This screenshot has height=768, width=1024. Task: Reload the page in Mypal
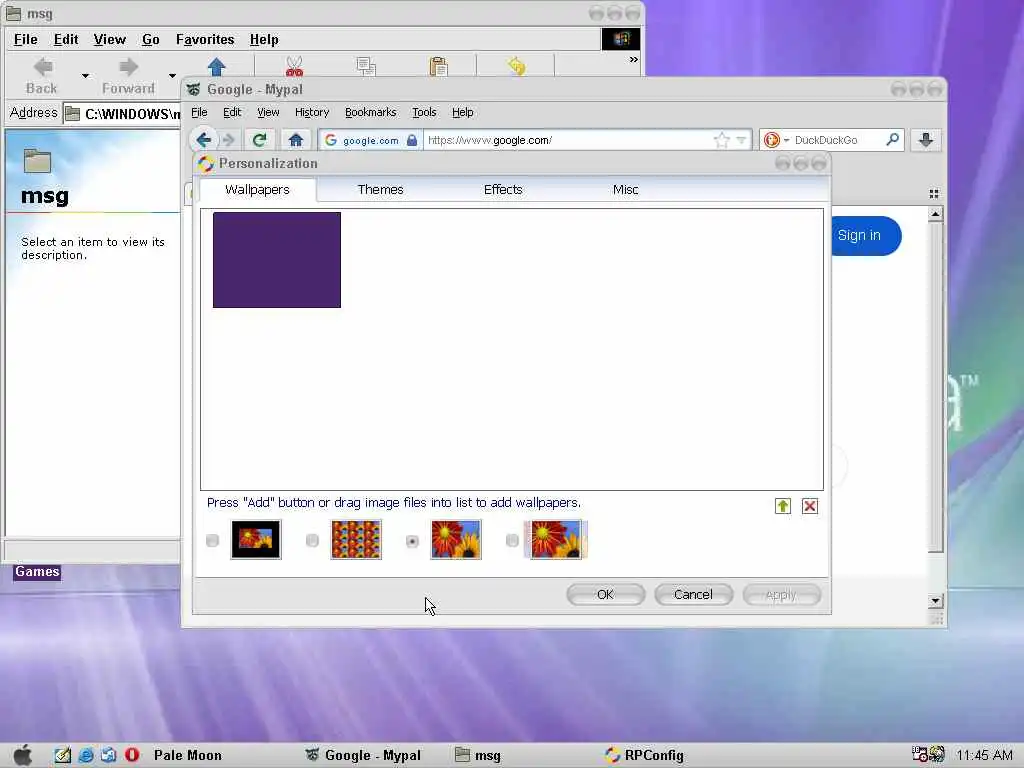tap(260, 140)
